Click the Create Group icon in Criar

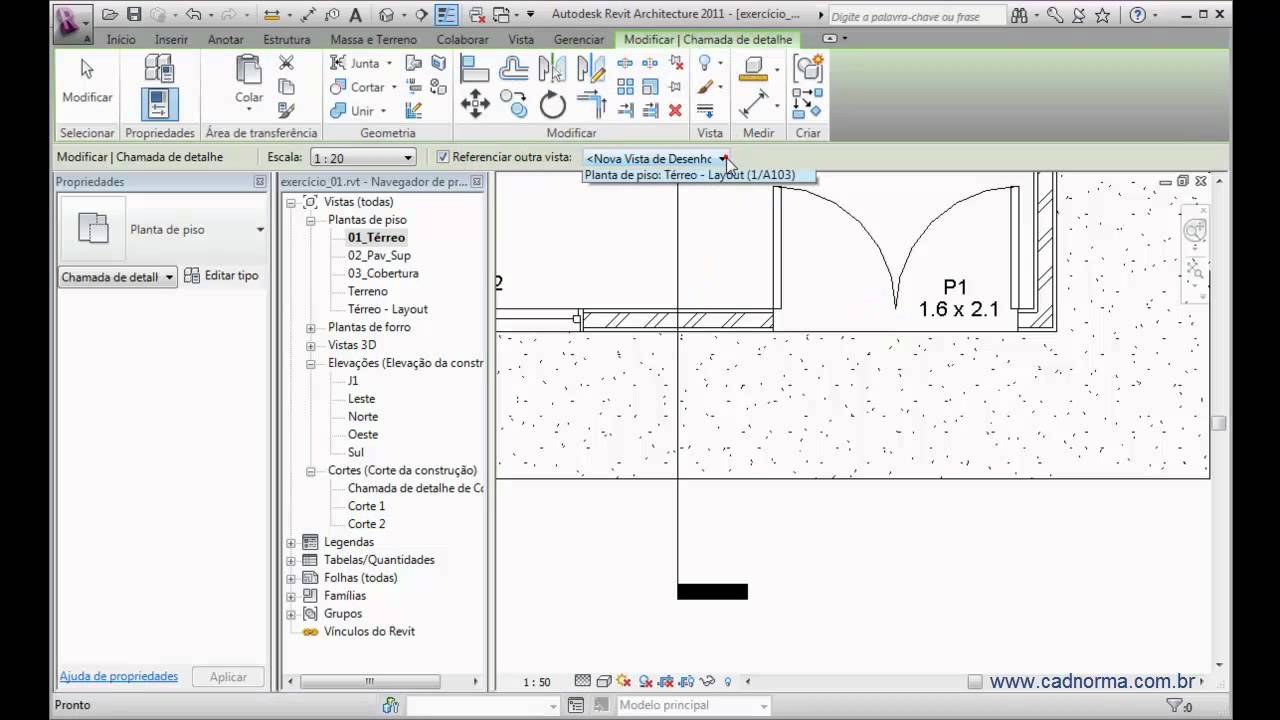click(808, 68)
